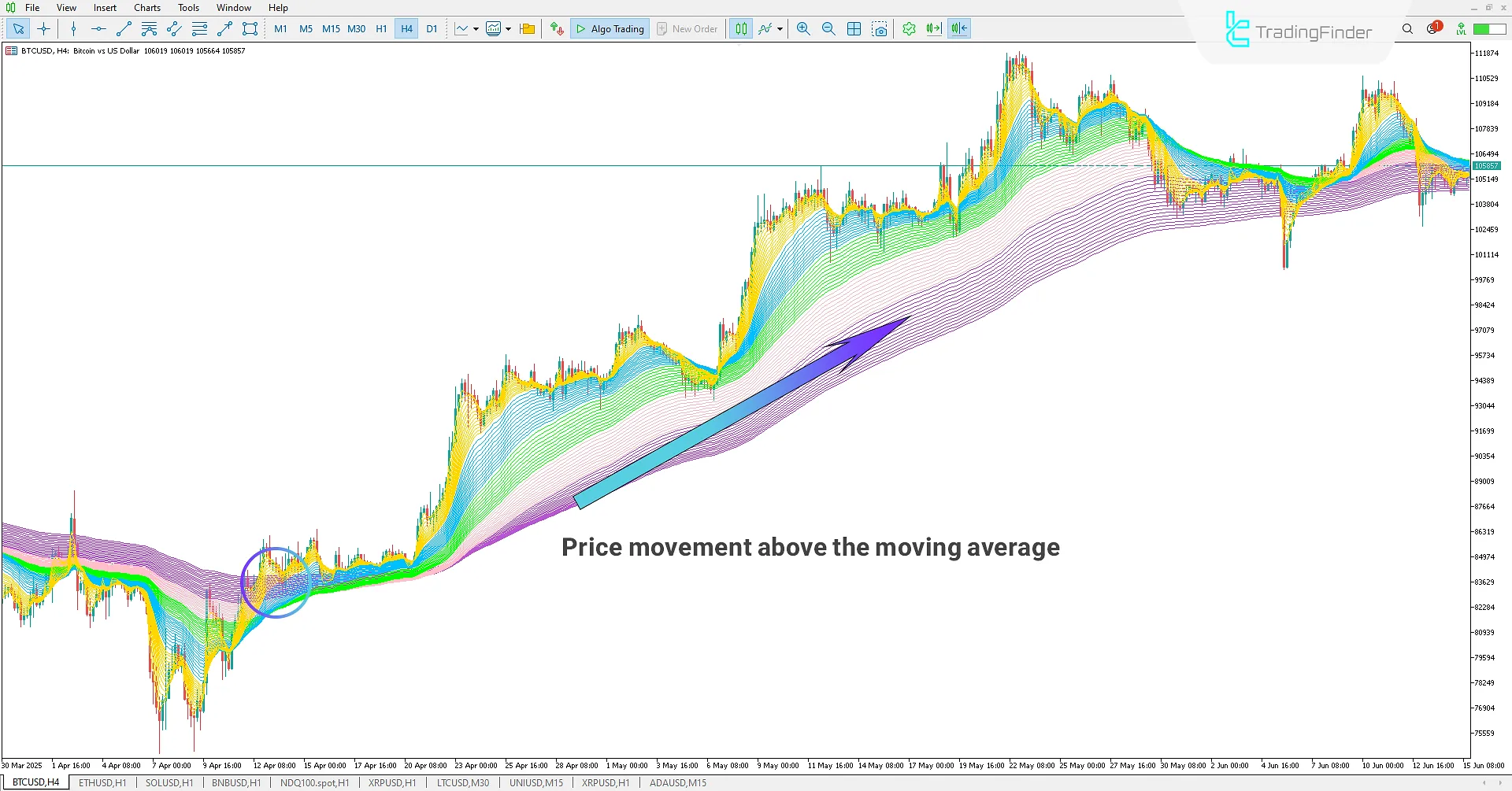Switch to the ETHUSD,H1 chart tab

(102, 782)
